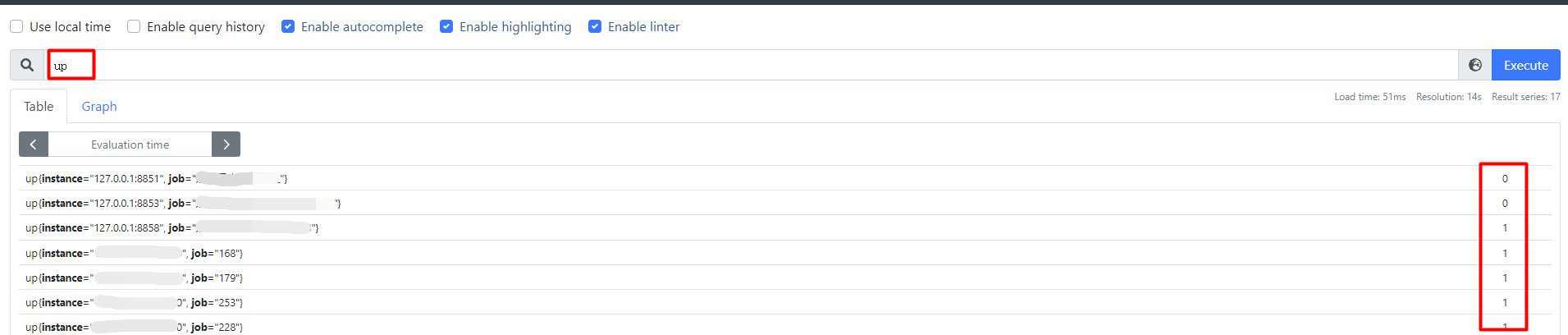
Task: Click the Evaluation time field
Action: pyautogui.click(x=130, y=145)
